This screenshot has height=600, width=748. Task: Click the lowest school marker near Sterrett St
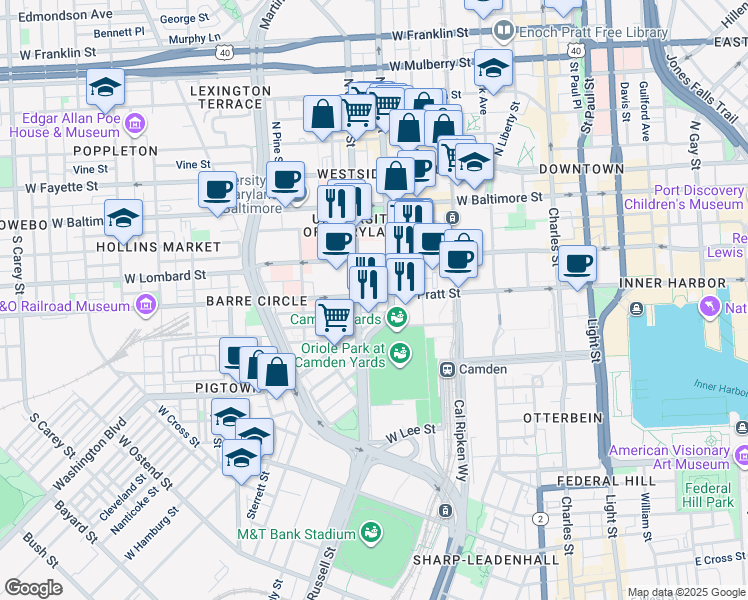[x=242, y=459]
